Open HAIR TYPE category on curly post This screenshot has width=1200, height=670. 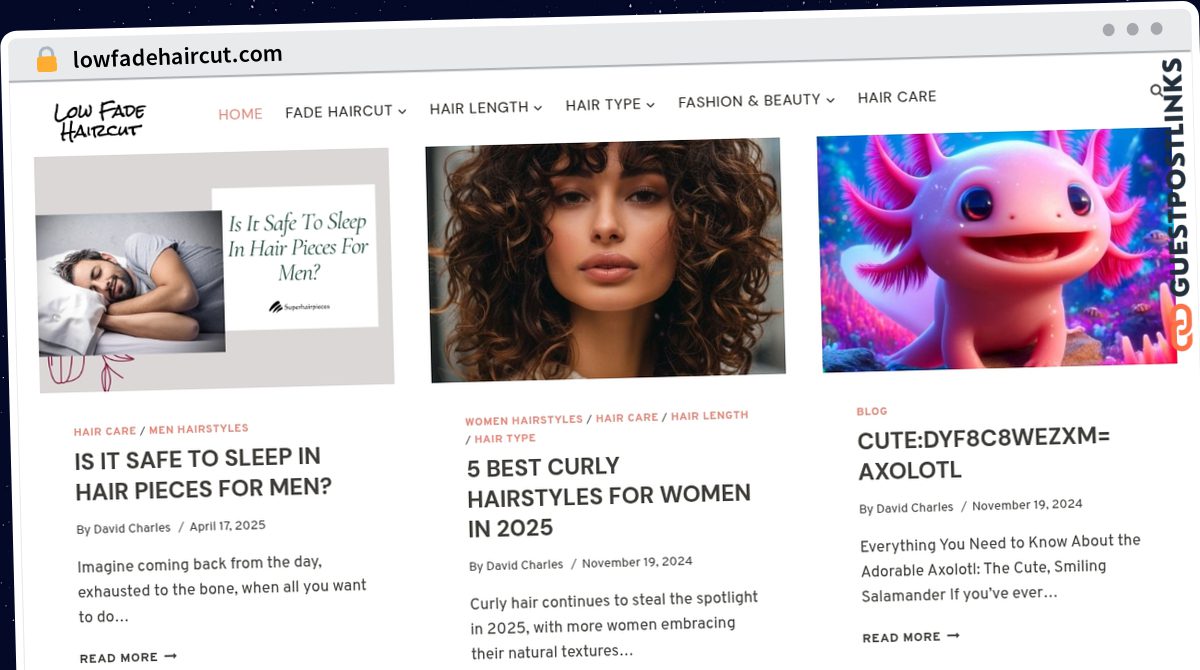[505, 439]
